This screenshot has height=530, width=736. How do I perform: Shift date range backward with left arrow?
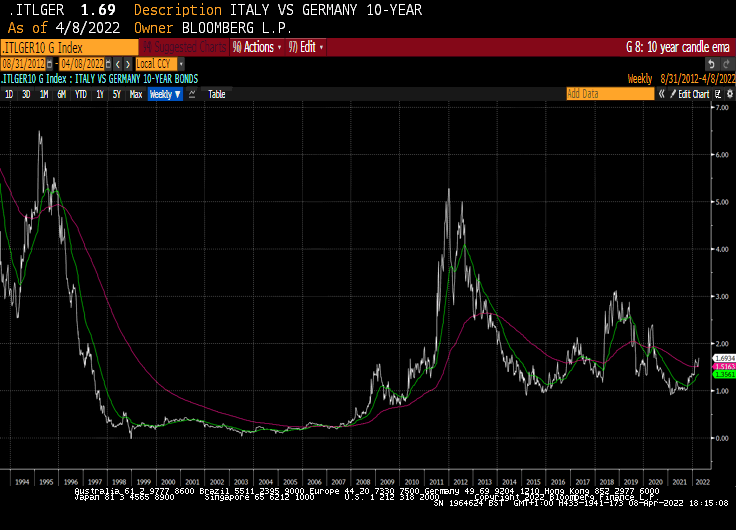[118, 64]
